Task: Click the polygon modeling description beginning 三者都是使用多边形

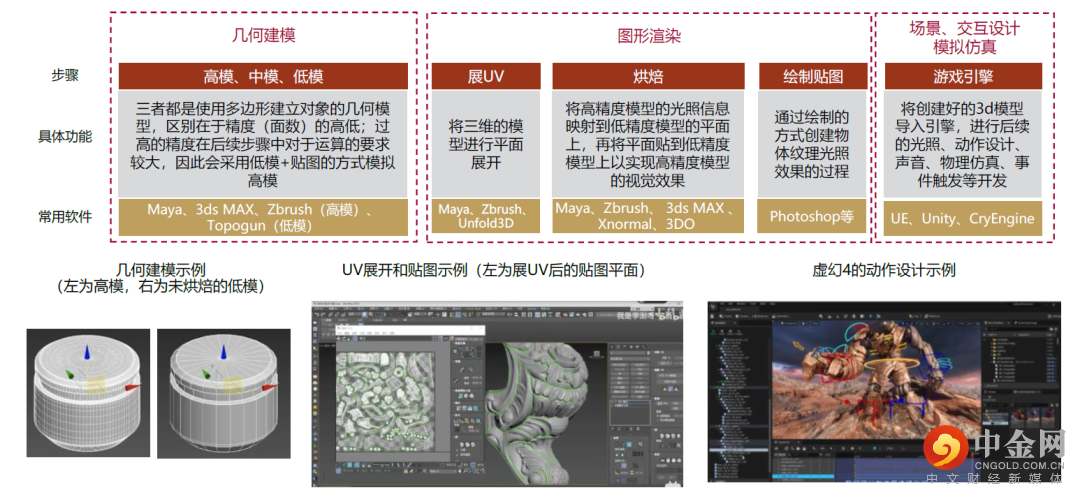Action: (x=263, y=144)
